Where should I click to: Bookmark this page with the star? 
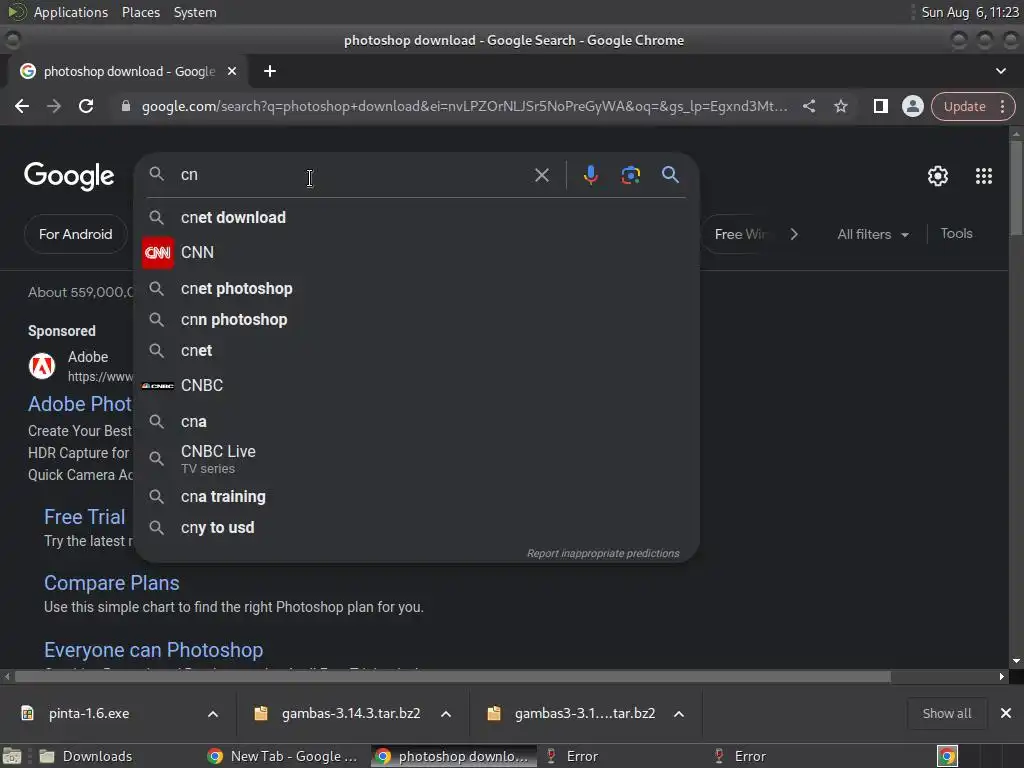[840, 106]
